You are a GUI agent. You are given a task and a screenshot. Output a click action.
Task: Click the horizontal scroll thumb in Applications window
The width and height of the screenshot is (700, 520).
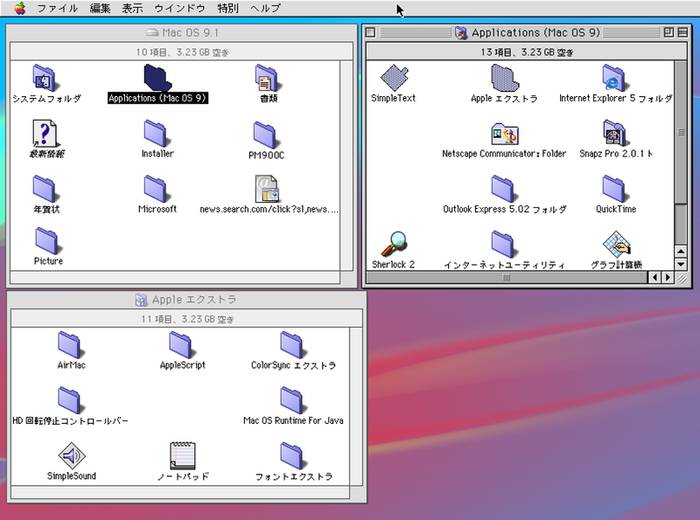506,277
